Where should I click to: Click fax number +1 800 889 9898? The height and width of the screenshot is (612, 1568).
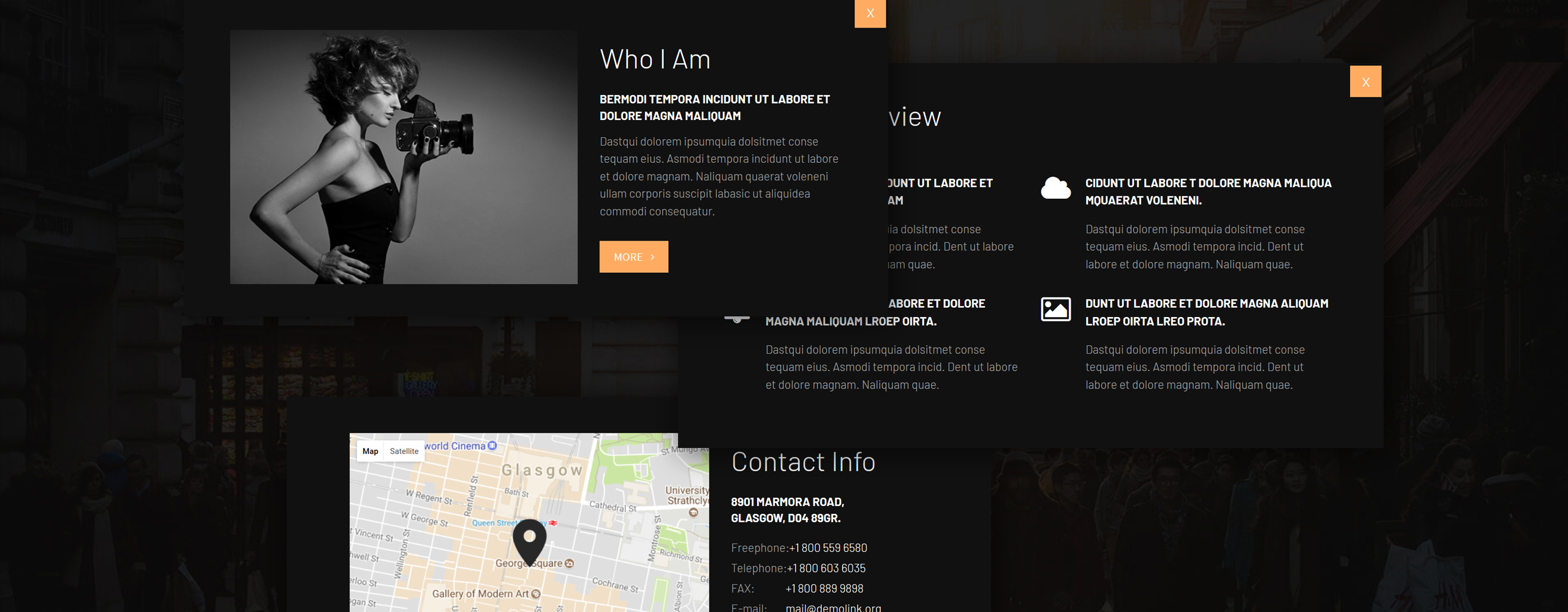pos(824,588)
